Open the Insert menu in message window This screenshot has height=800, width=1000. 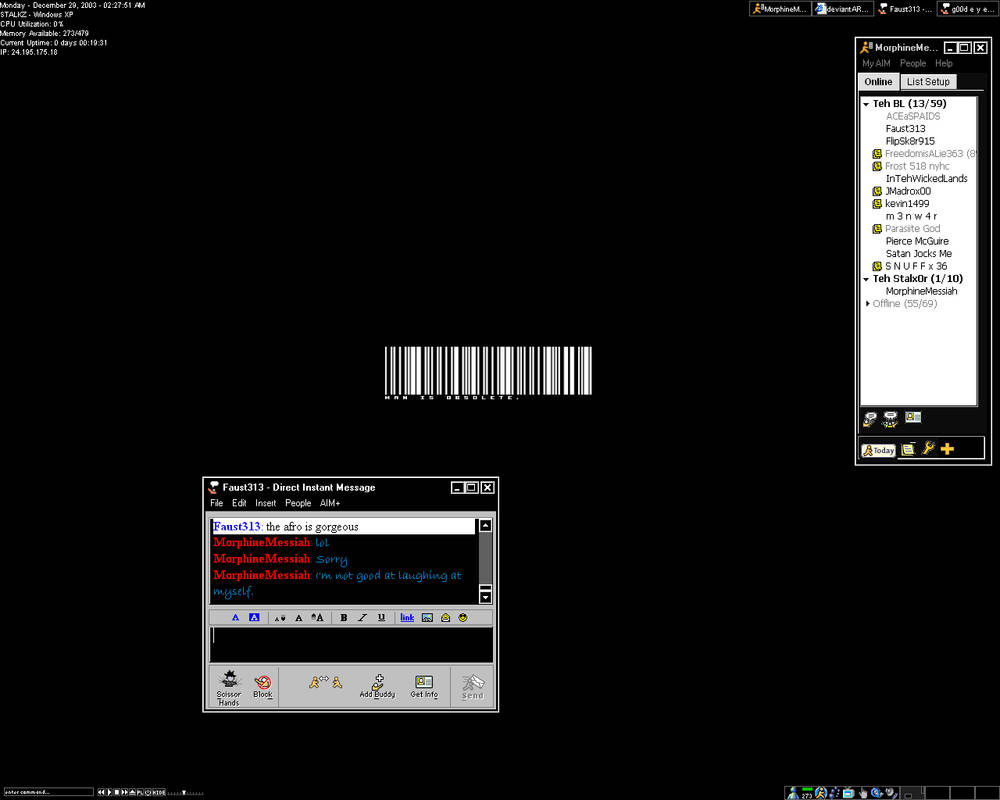(x=266, y=503)
